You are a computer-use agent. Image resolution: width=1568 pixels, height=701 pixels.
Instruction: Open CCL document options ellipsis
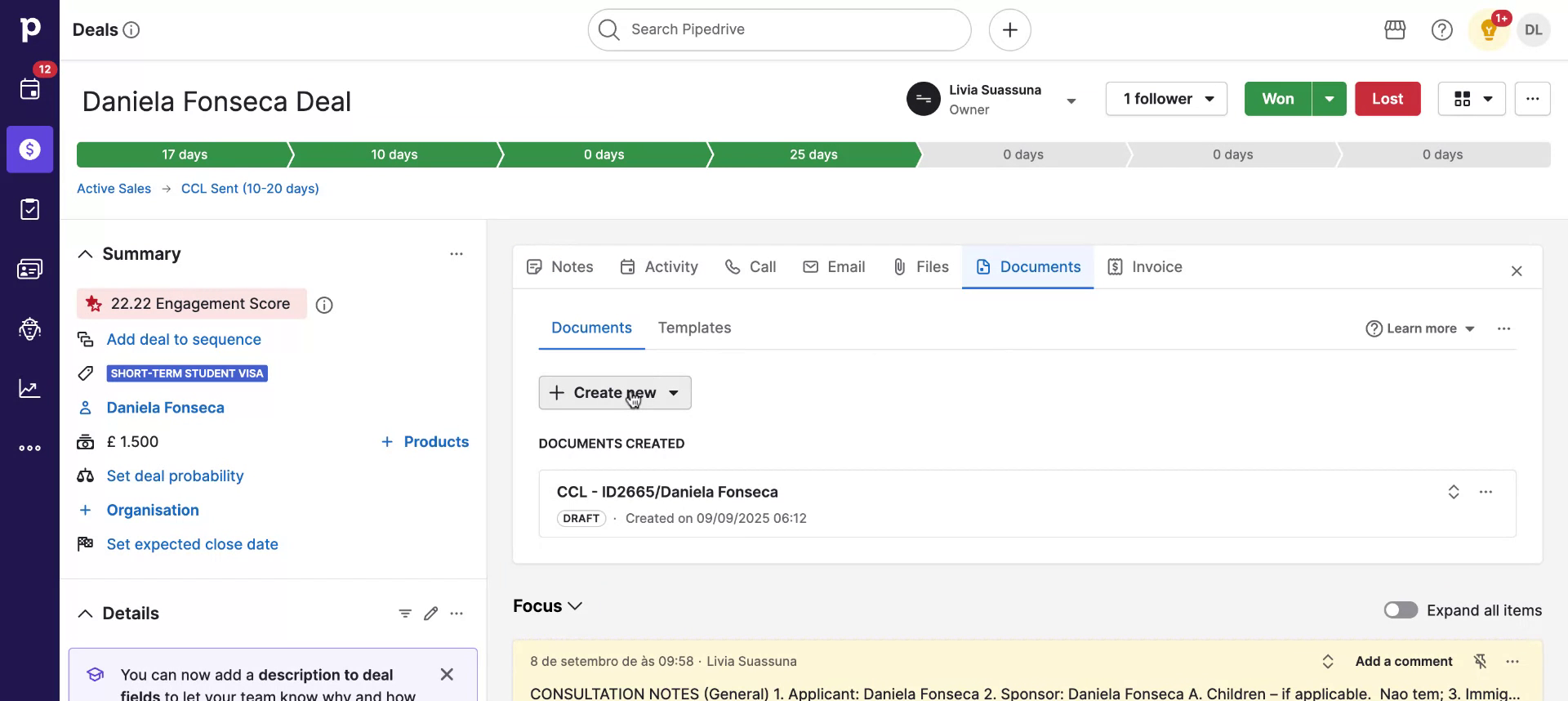click(x=1486, y=492)
